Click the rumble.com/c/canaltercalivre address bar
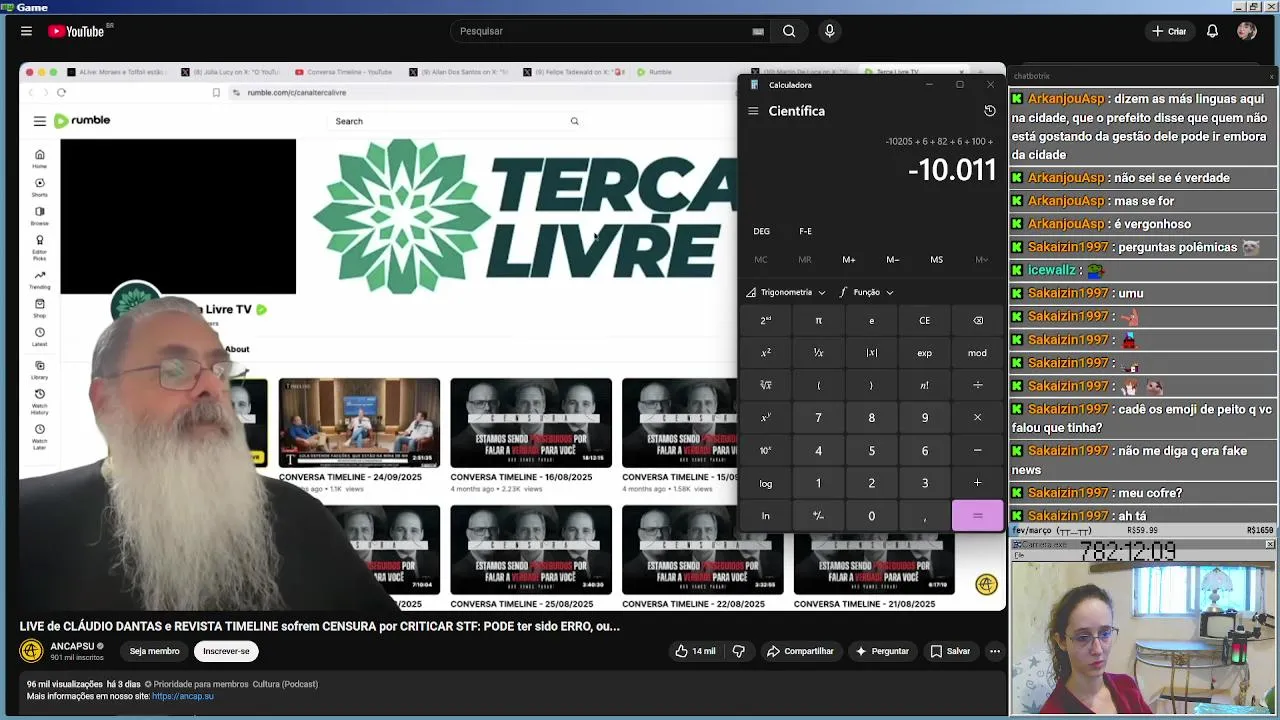Screen dimensions: 1280x720 (480, 92)
